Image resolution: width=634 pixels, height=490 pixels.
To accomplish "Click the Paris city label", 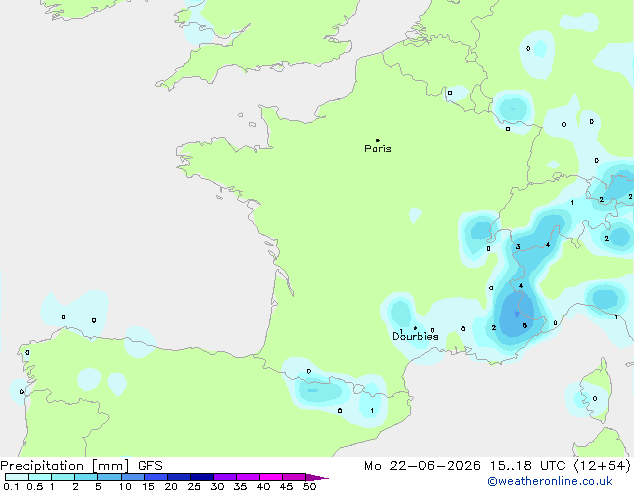I will (378, 149).
